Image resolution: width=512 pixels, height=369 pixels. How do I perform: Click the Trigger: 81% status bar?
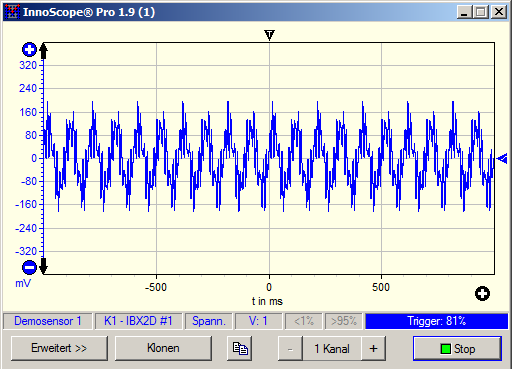pyautogui.click(x=437, y=321)
